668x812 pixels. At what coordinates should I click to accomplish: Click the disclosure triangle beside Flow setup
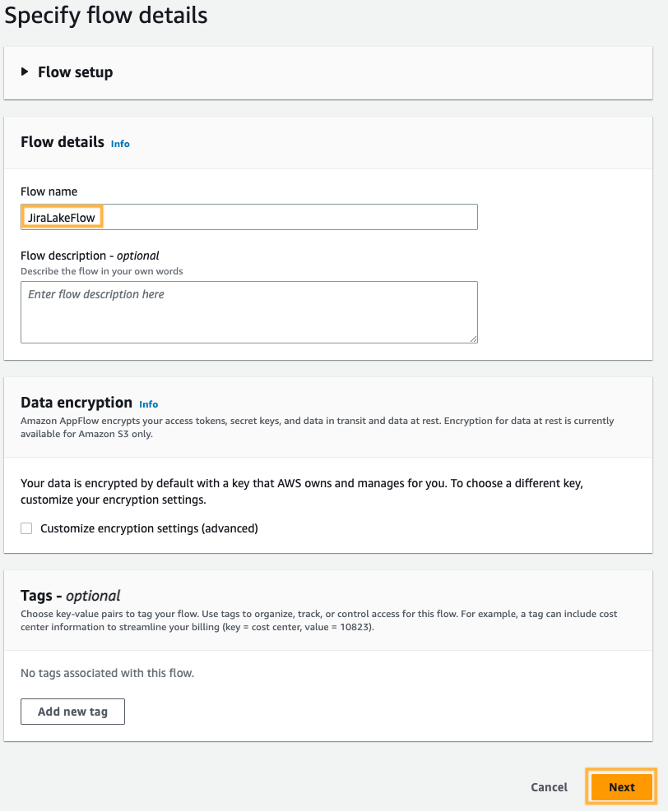25,72
